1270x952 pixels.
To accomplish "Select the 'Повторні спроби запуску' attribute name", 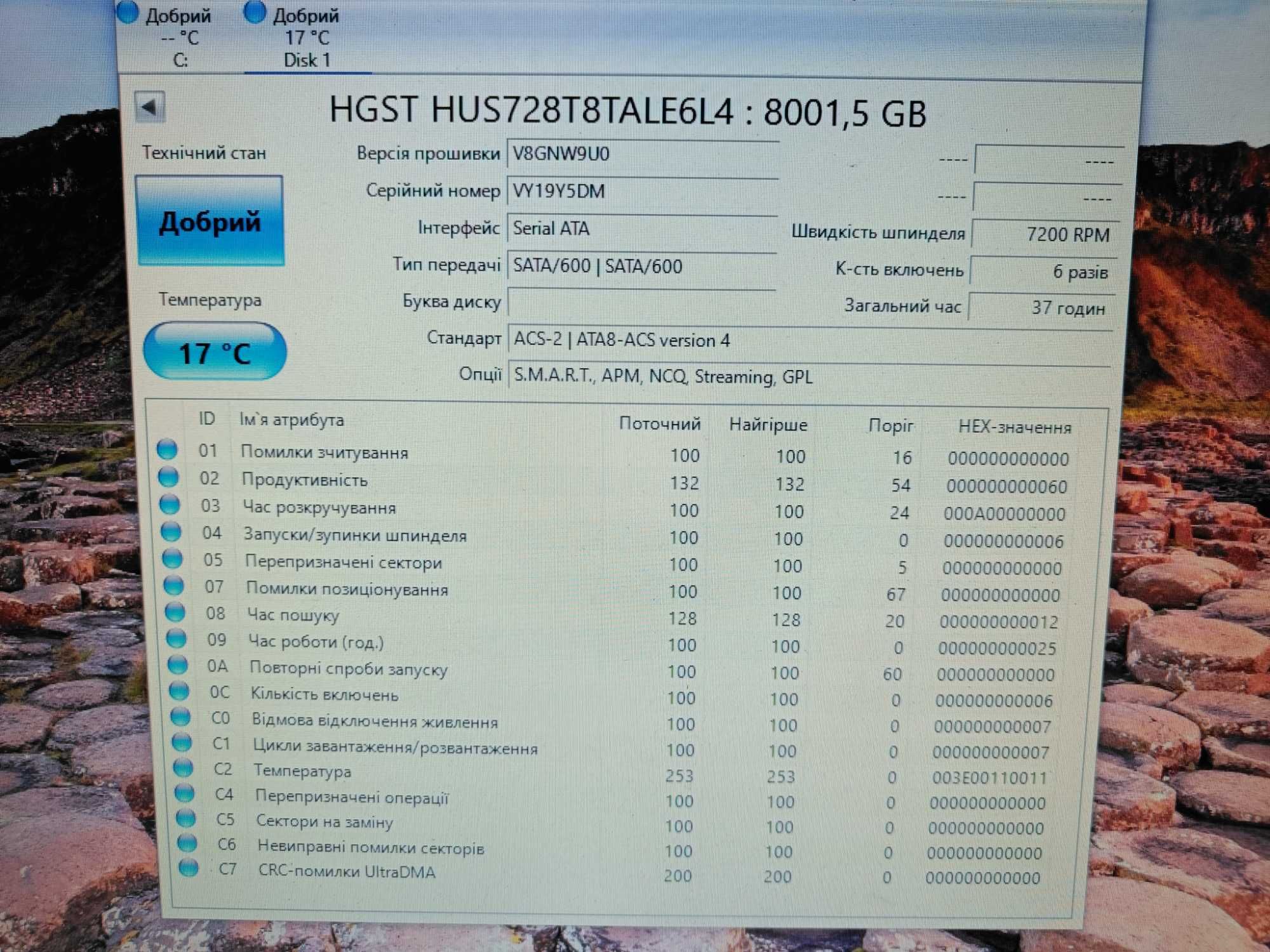I will (x=349, y=669).
